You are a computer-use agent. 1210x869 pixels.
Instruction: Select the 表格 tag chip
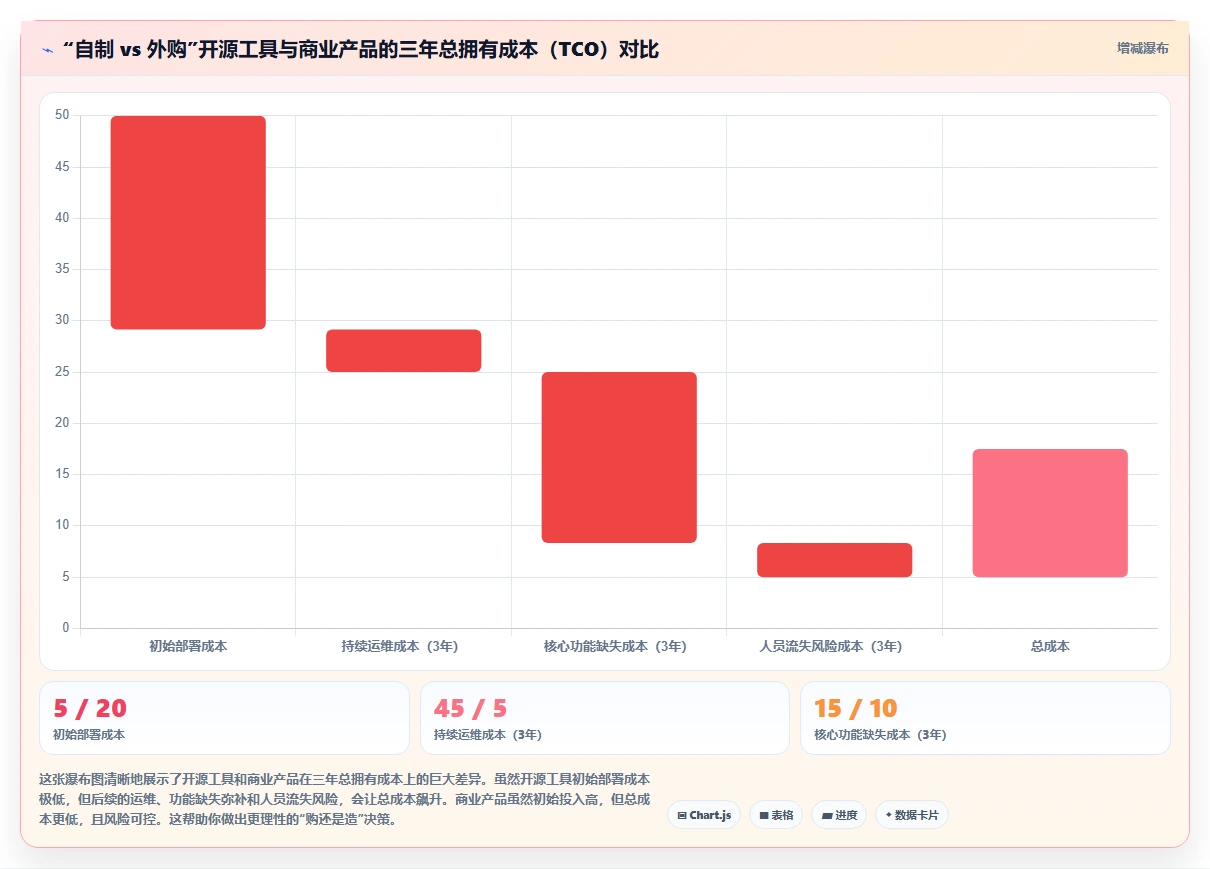[776, 815]
